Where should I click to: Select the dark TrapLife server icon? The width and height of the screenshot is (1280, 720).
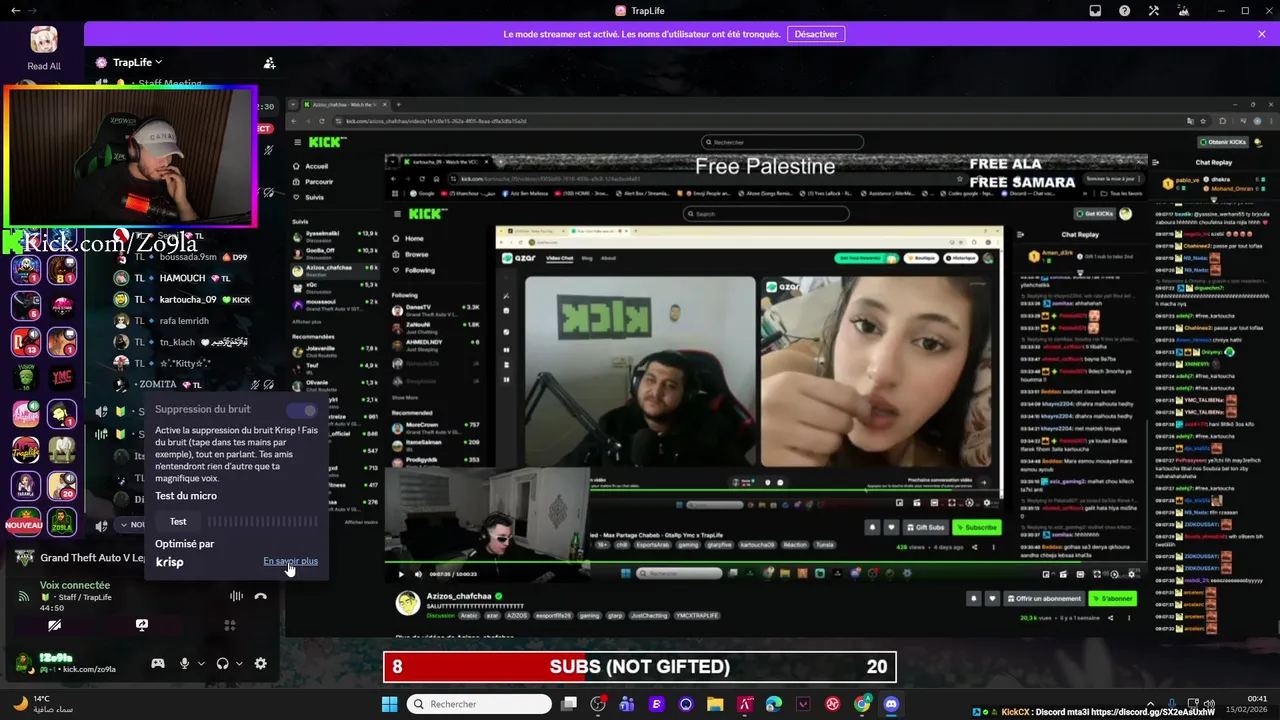[26, 450]
